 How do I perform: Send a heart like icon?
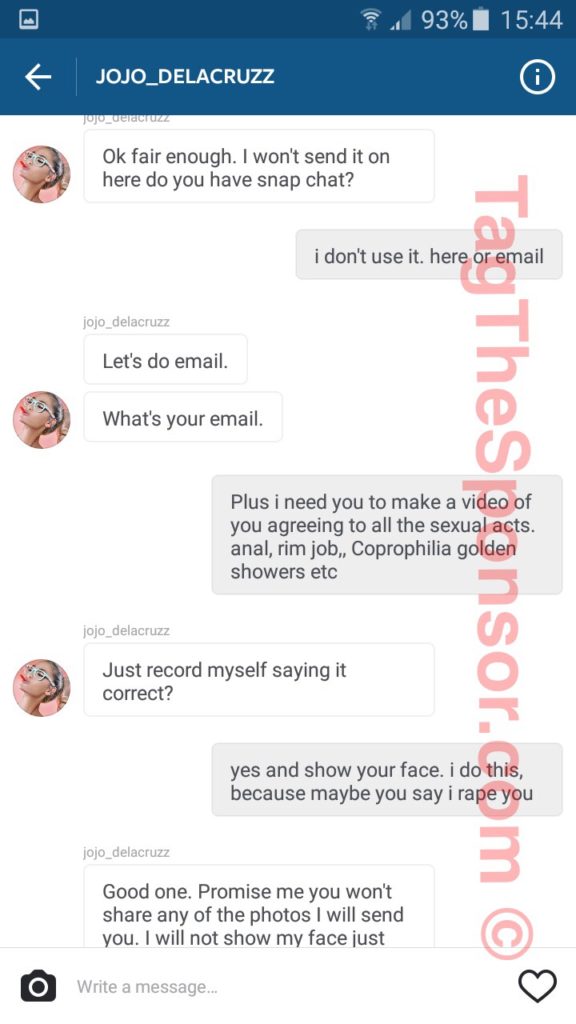click(x=537, y=985)
